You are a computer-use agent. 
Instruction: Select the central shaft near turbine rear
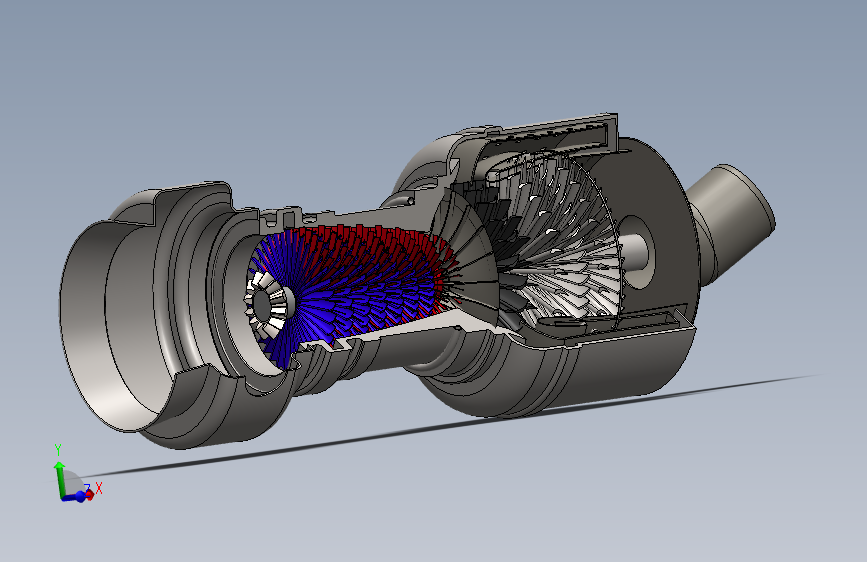click(x=633, y=252)
